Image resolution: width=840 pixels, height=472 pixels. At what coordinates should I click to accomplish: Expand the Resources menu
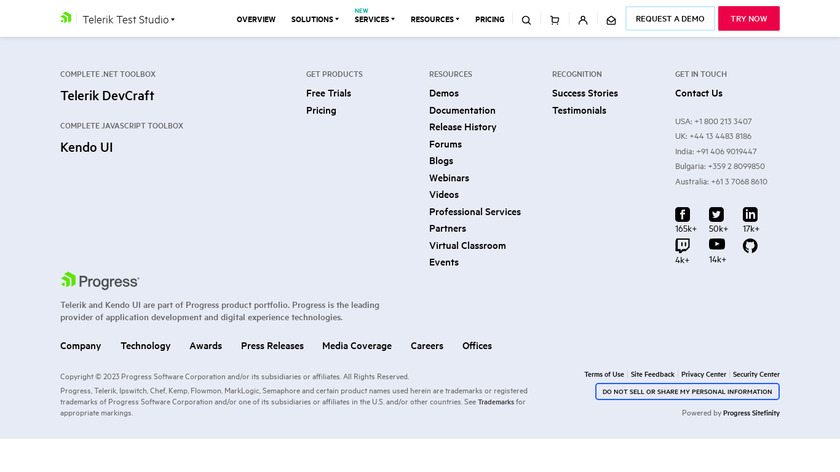[434, 19]
